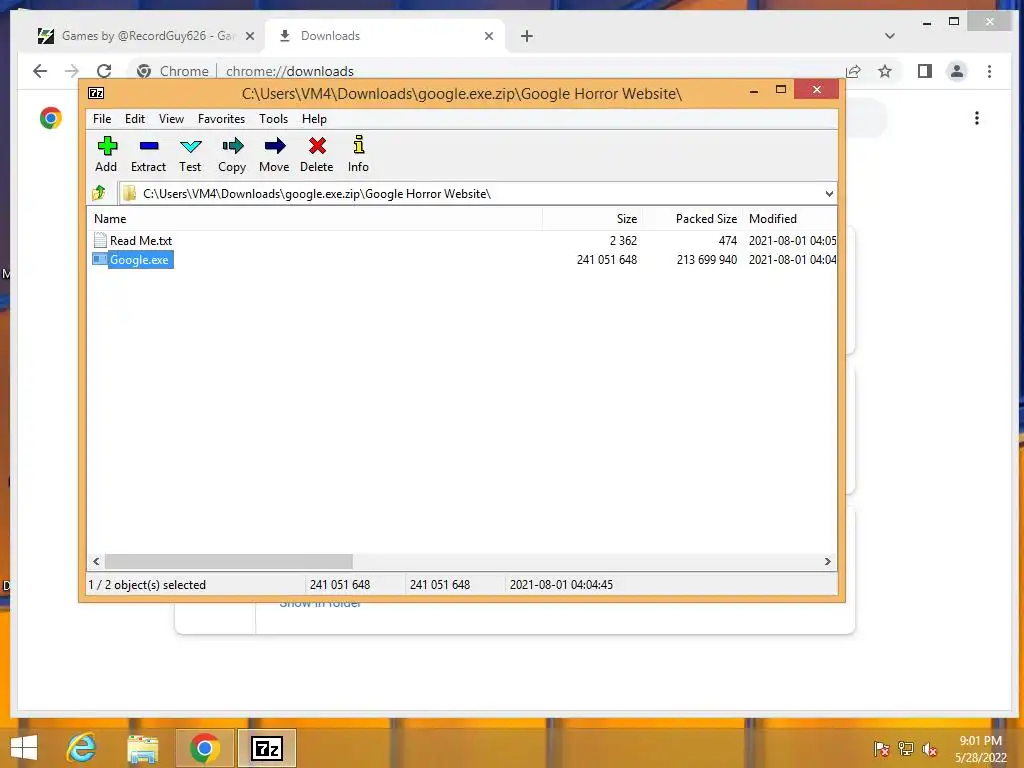Viewport: 1024px width, 768px height.
Task: Click the 2 362 size value
Action: (624, 241)
